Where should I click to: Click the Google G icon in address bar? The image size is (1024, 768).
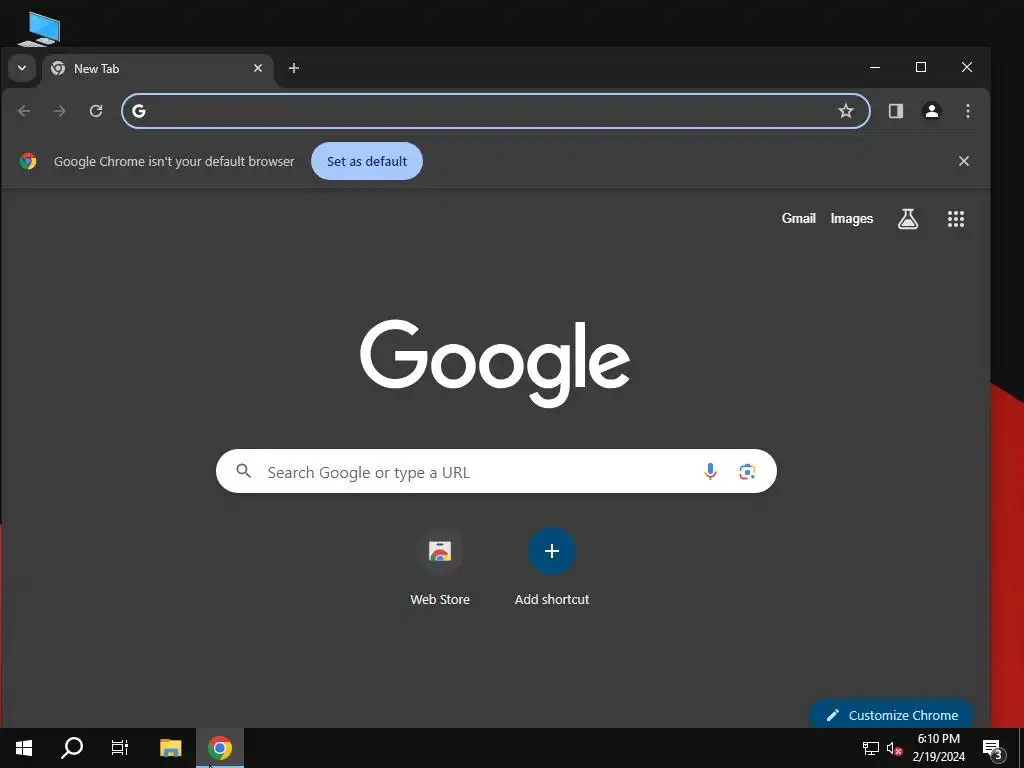tap(139, 111)
